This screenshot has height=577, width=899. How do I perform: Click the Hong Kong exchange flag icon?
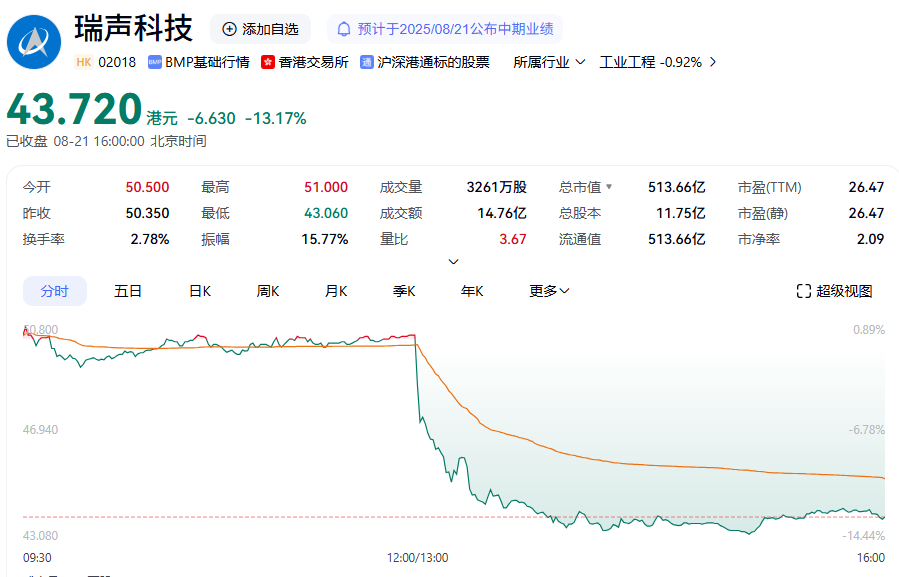[x=268, y=62]
